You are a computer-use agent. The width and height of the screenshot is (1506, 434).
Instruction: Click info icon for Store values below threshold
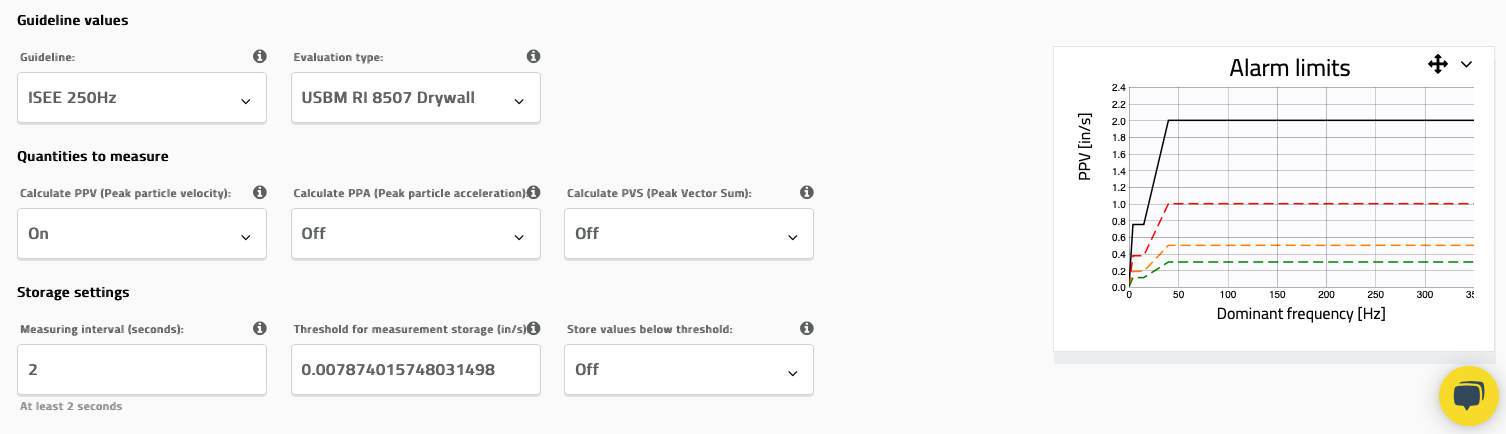tap(806, 328)
